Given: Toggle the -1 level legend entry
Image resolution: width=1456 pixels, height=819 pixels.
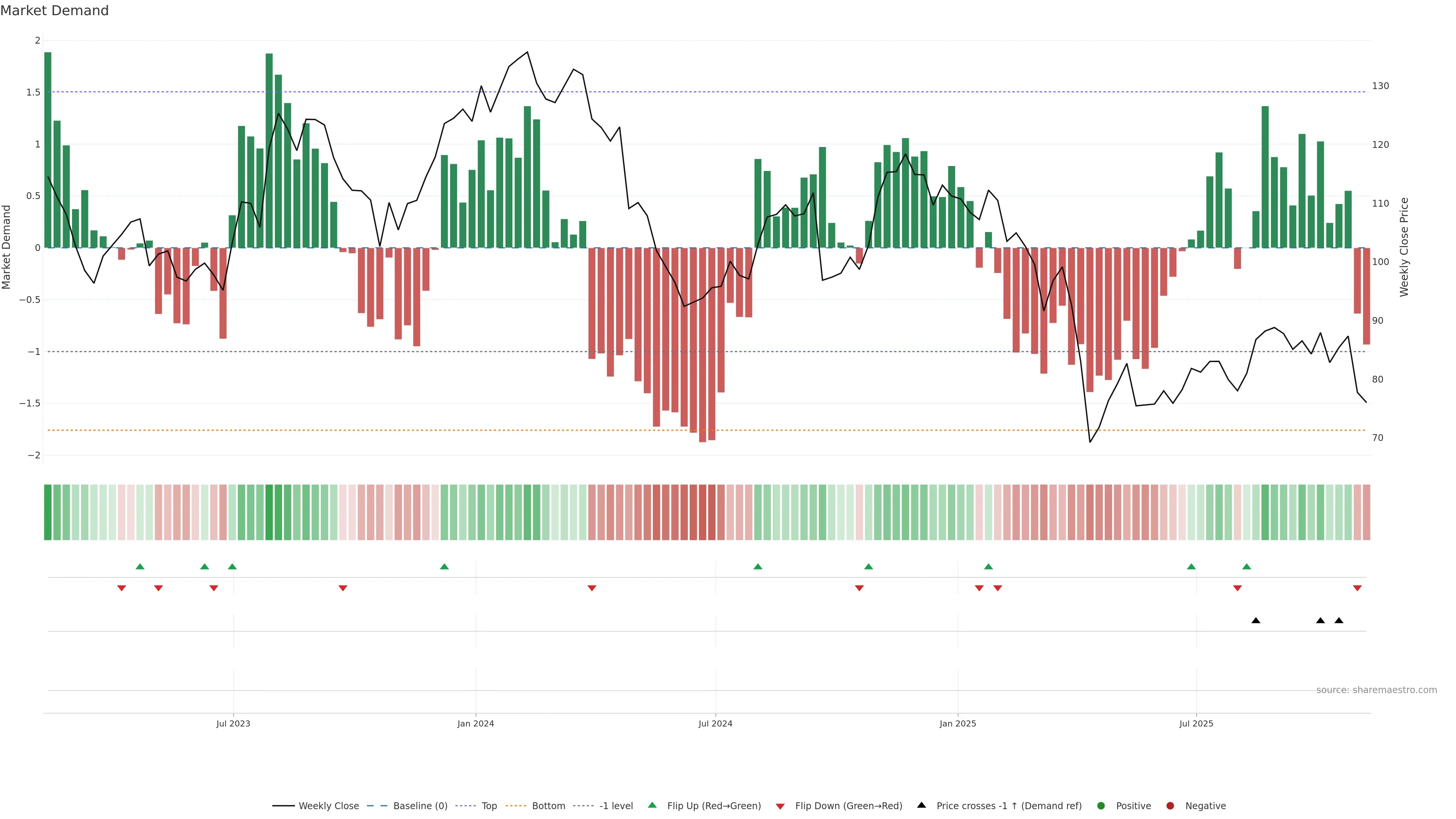Looking at the screenshot, I should pyautogui.click(x=615, y=805).
